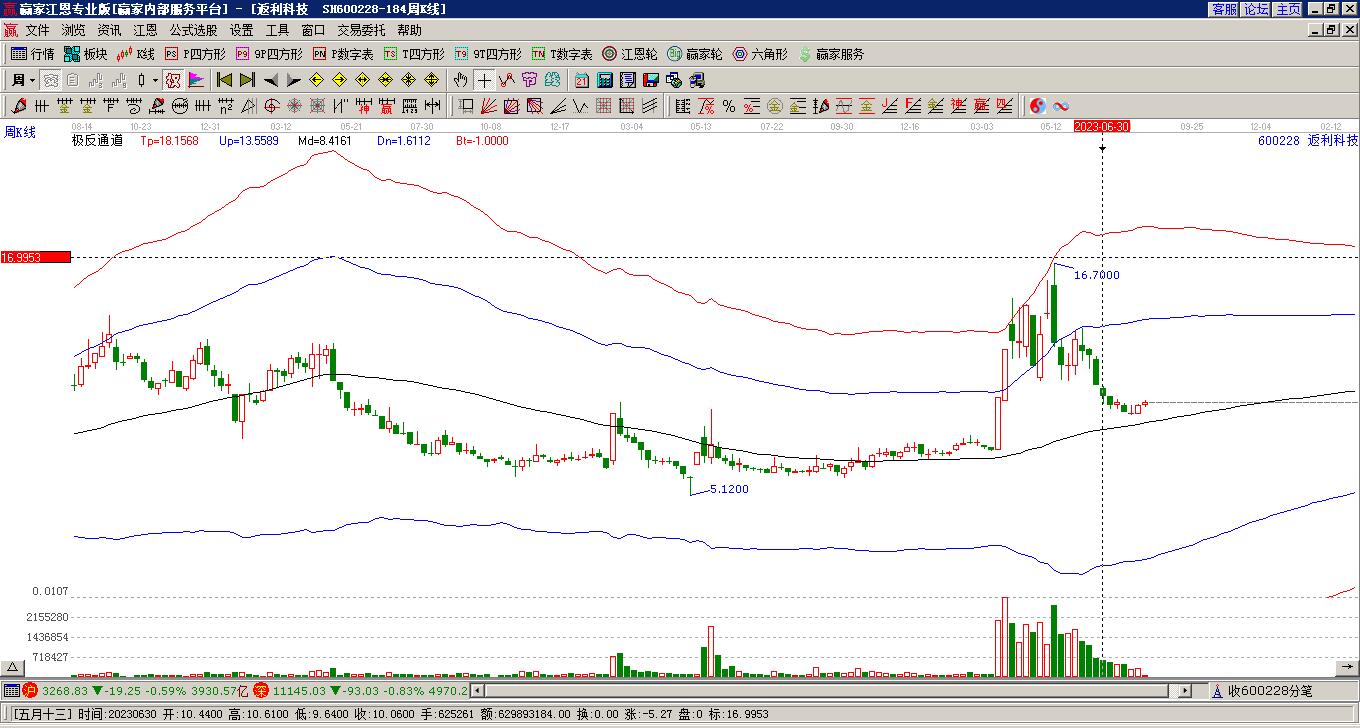1360x728 pixels.
Task: Toggle the 极反通道 indicator button
Action: tap(173, 80)
